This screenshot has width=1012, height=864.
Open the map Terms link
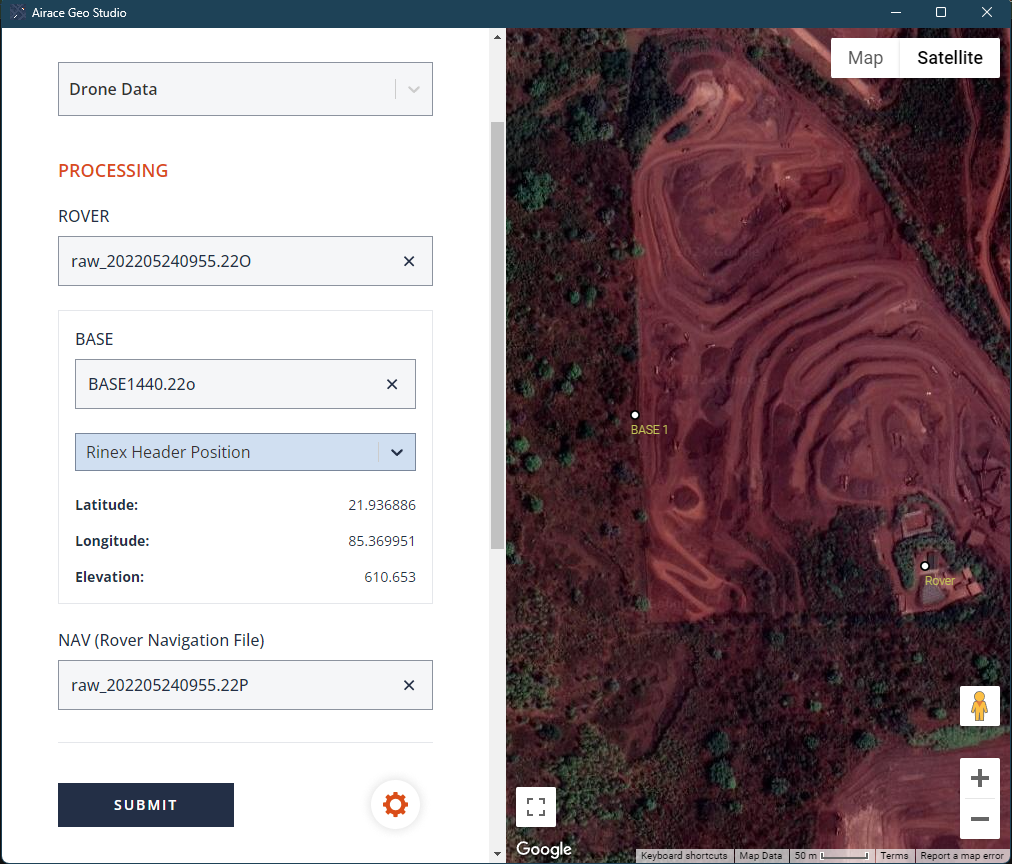pyautogui.click(x=894, y=856)
